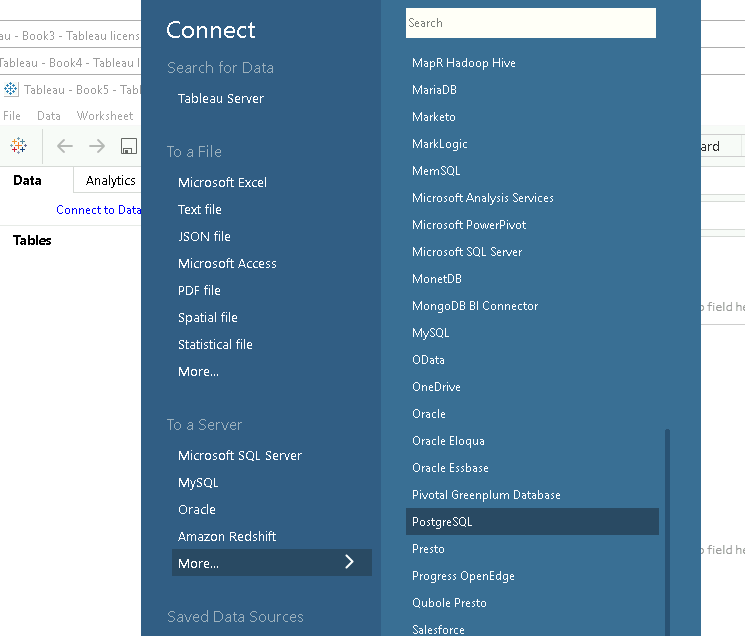The width and height of the screenshot is (745, 636).
Task: Select Progress OpenEdge connector
Action: point(463,576)
